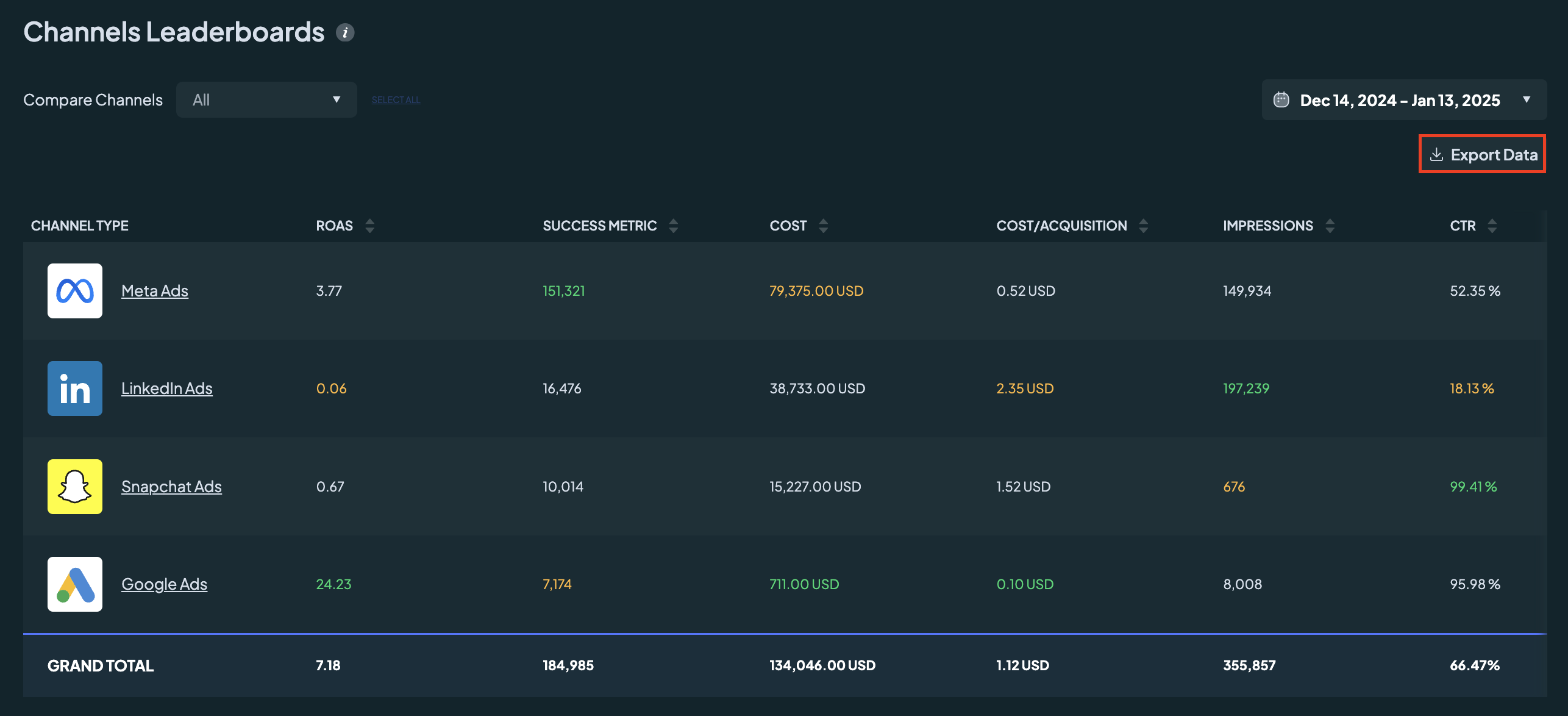Click Snapchat Ads cost 15,227.00 USD

coord(815,487)
